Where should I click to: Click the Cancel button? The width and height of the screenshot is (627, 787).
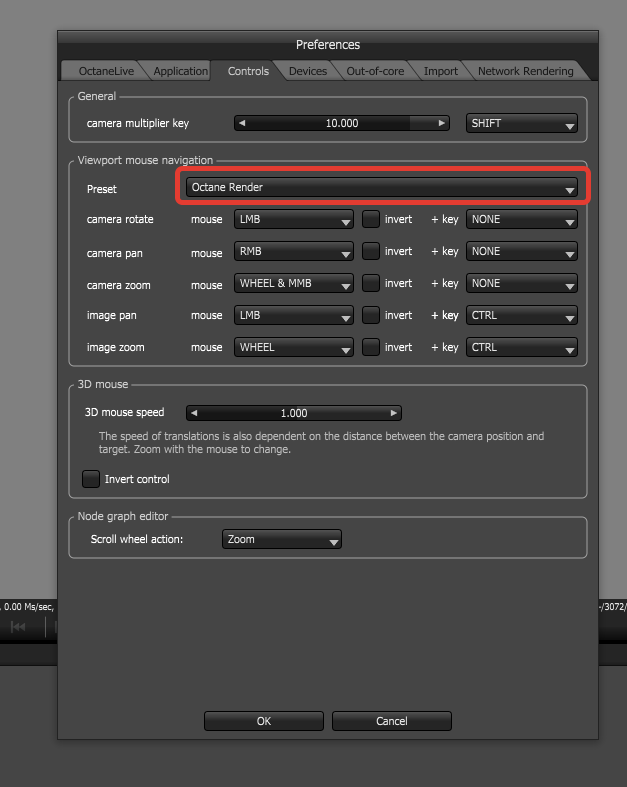coord(392,721)
